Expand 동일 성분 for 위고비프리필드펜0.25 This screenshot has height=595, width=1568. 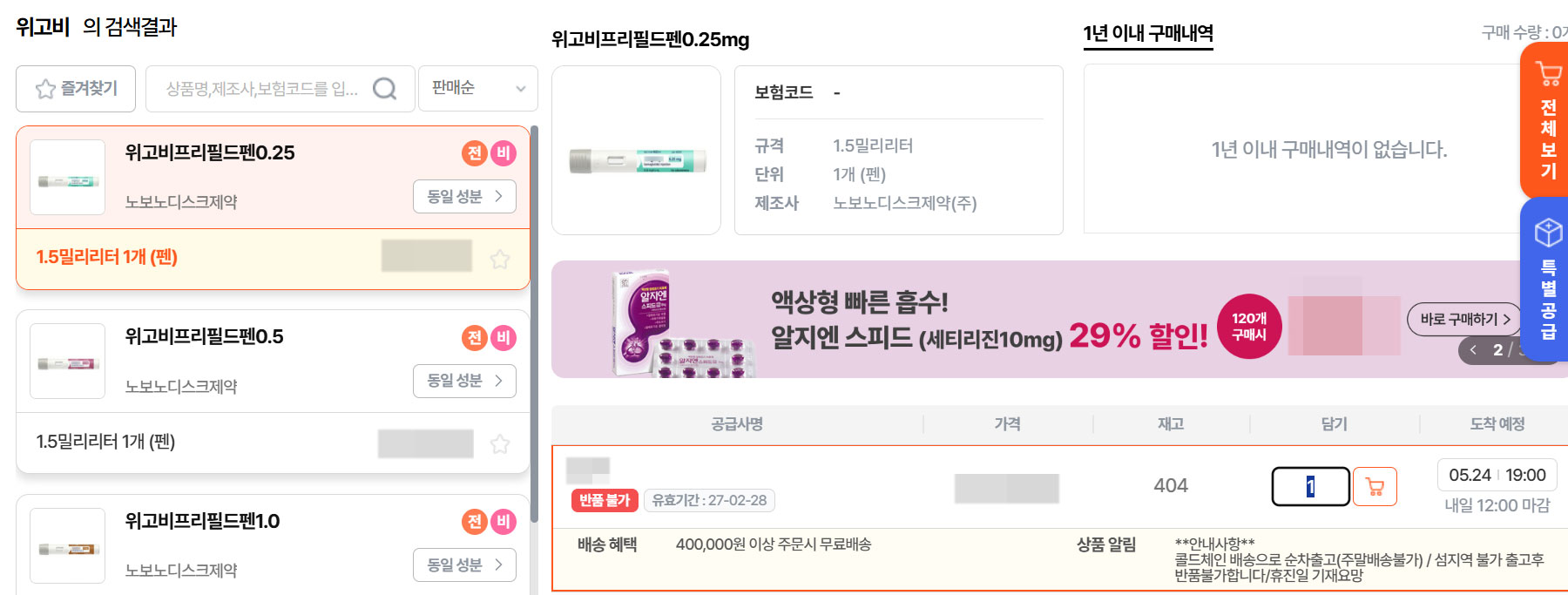click(x=464, y=197)
